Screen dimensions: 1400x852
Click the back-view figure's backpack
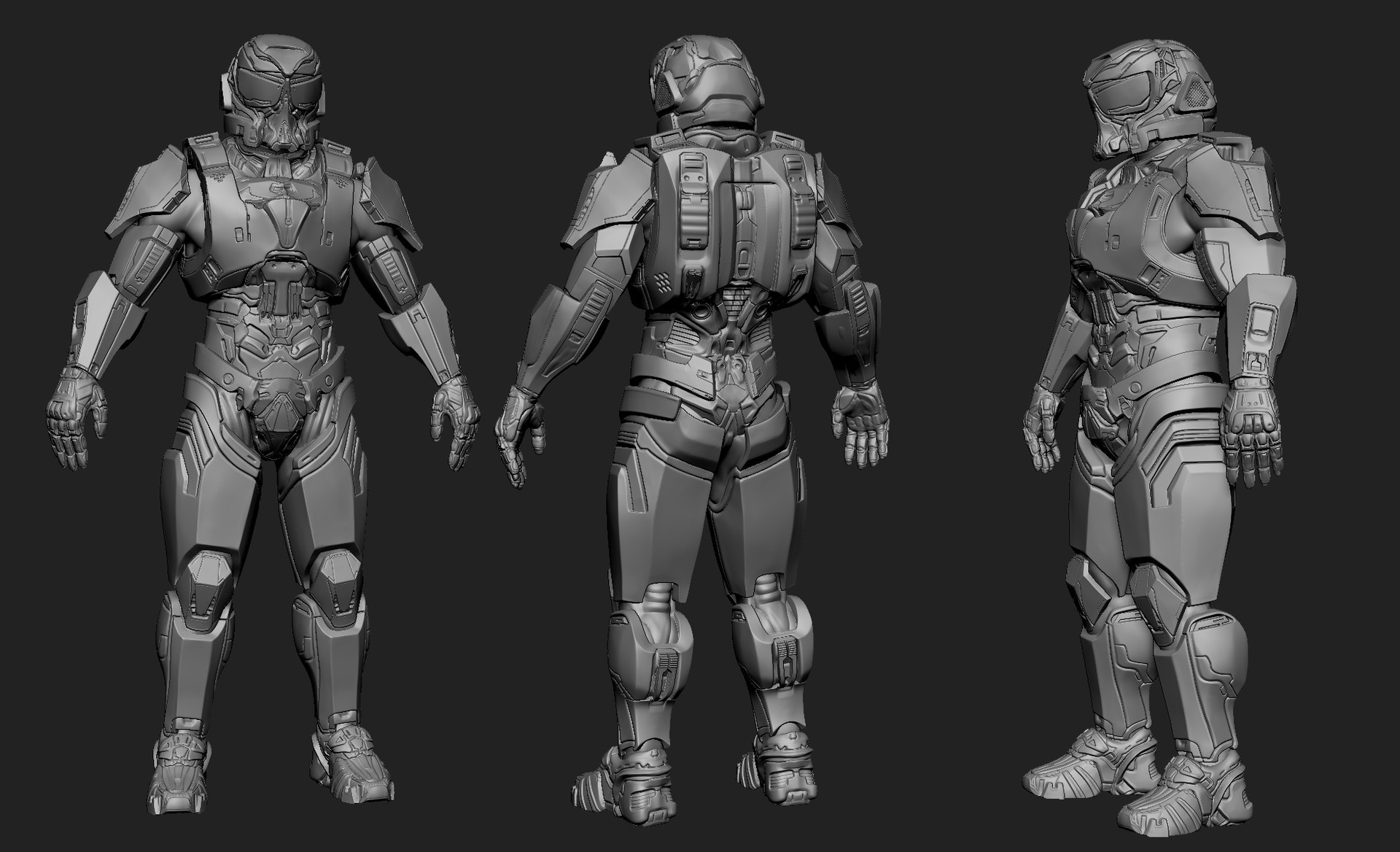click(x=736, y=219)
